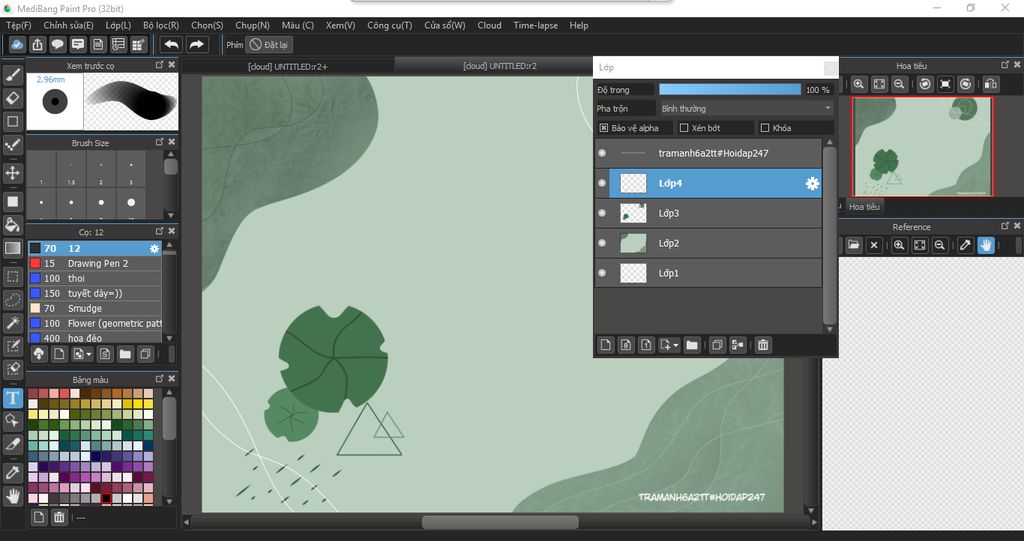Viewport: 1024px width, 541px height.
Task: Select the Text tool
Action: click(x=12, y=398)
